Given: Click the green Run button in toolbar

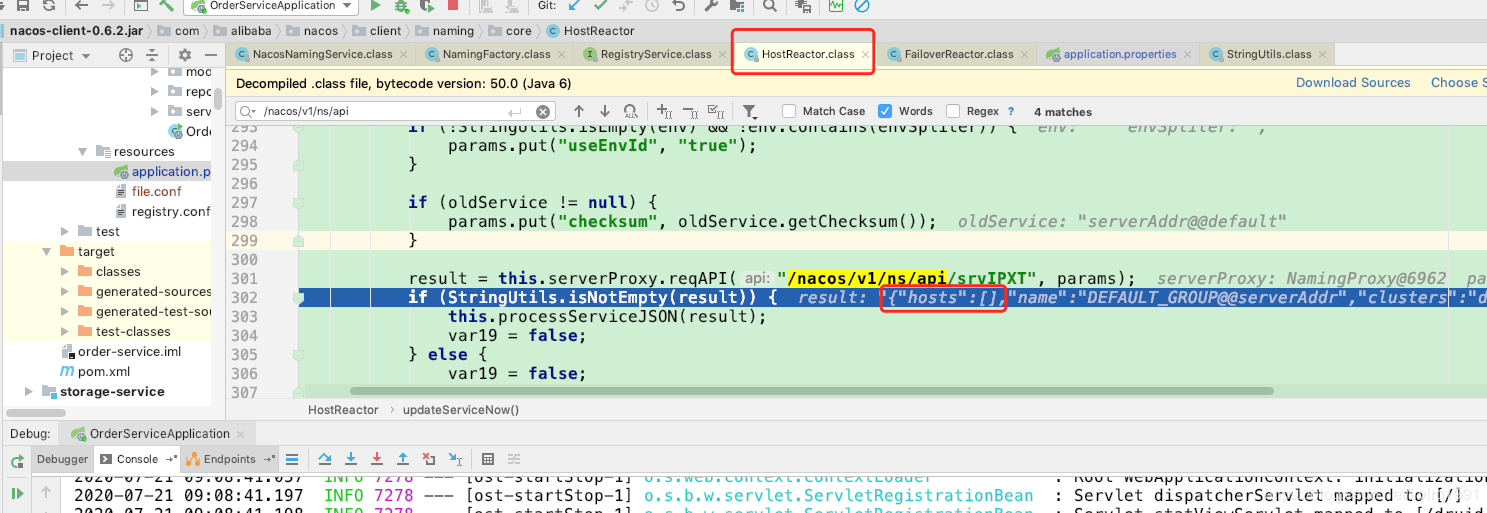Looking at the screenshot, I should point(376,6).
